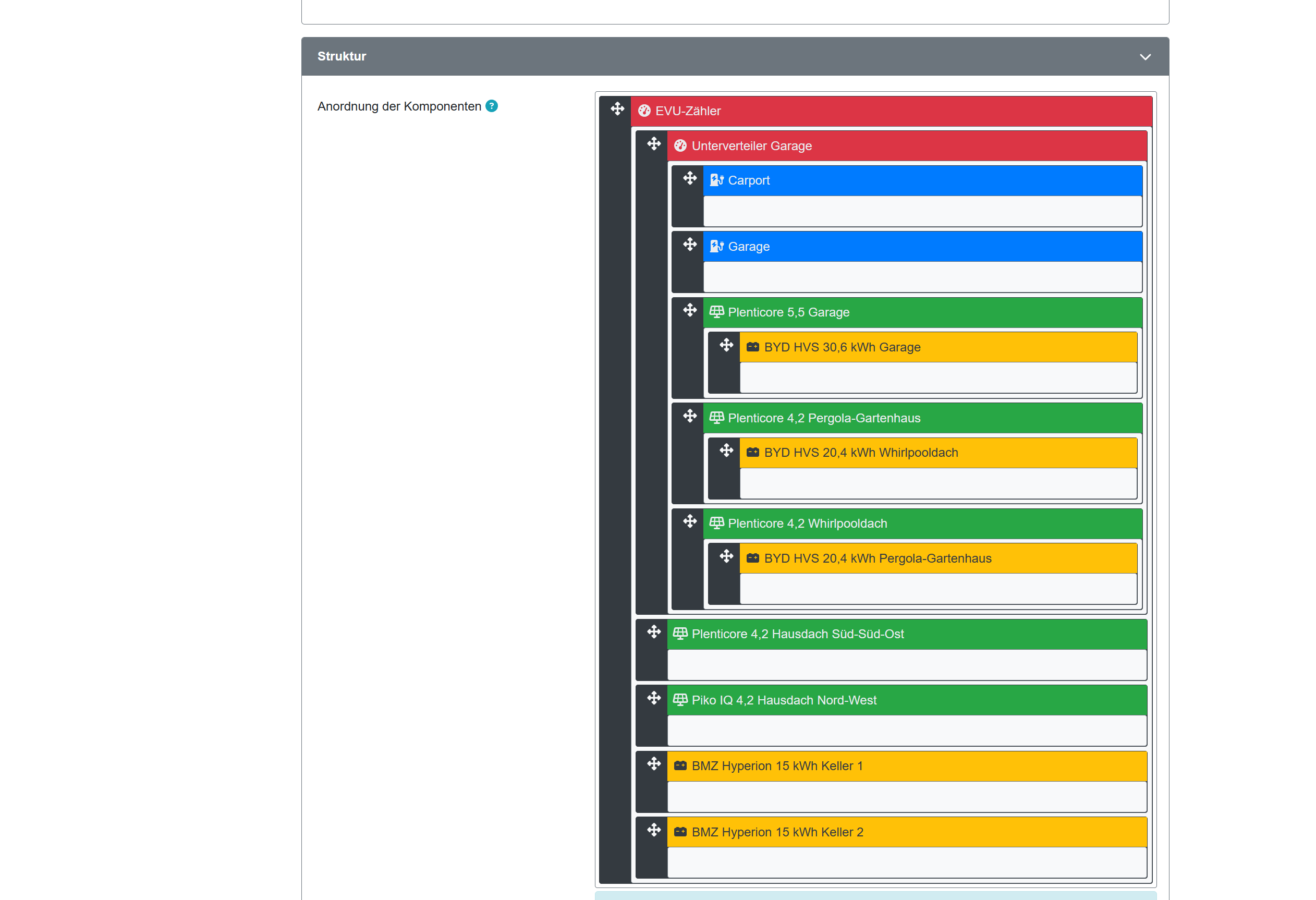Click move handle for BMZ Hyperion Keller 2

653,830
